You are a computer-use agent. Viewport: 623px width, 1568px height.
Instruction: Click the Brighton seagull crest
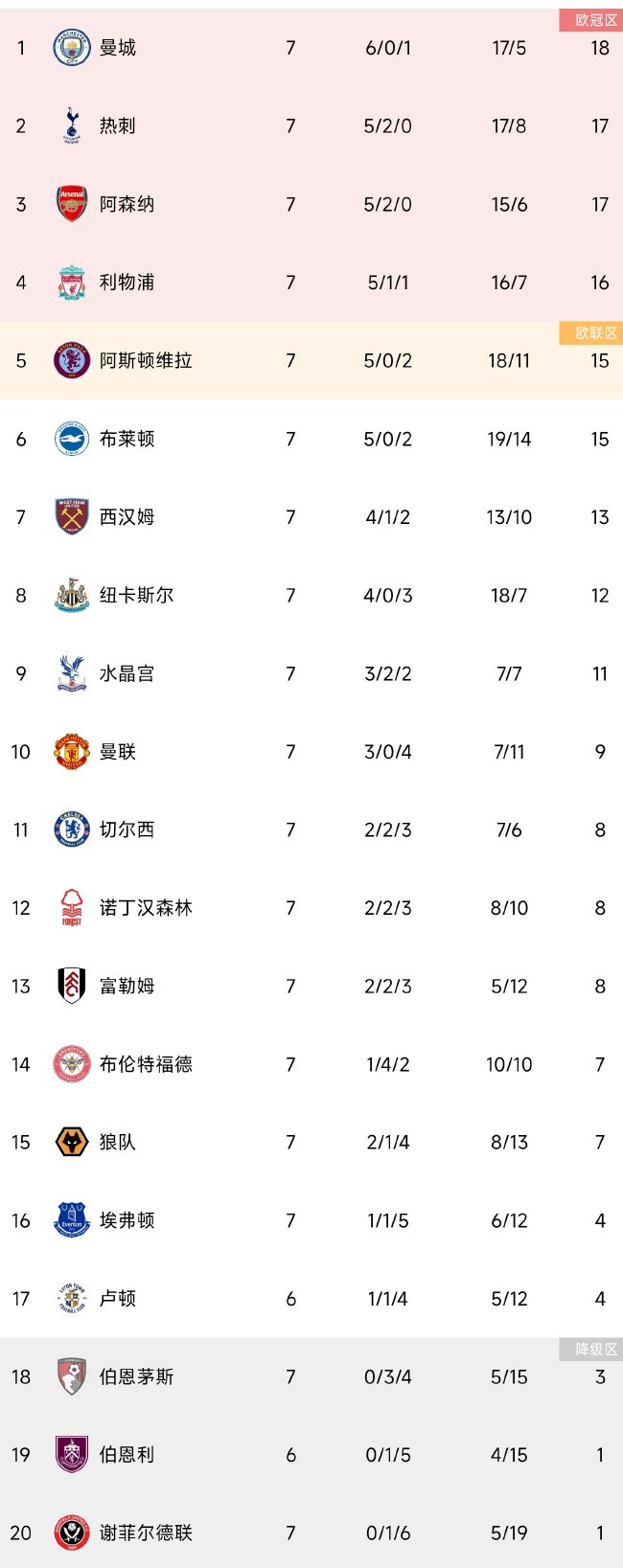[72, 439]
